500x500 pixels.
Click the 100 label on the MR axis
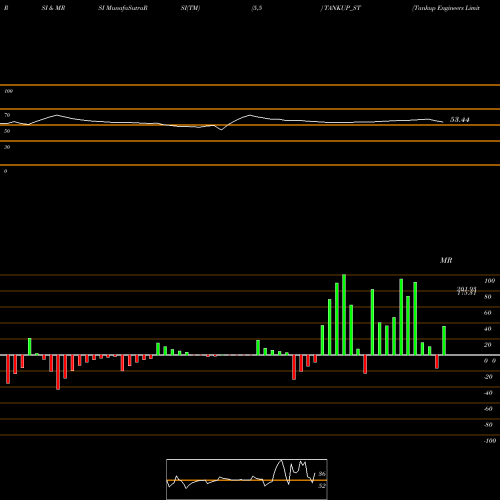489,281
